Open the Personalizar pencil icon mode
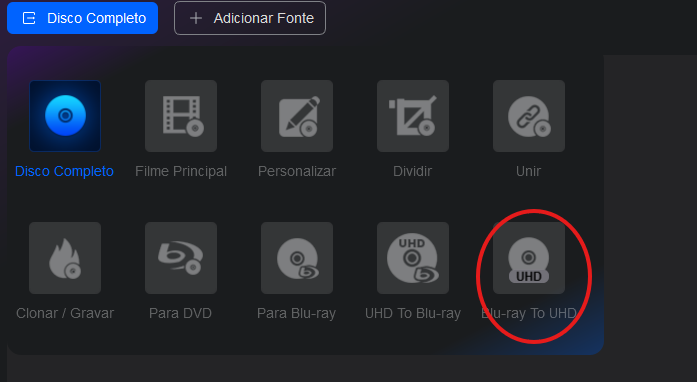Image resolution: width=697 pixels, height=382 pixels. click(297, 116)
